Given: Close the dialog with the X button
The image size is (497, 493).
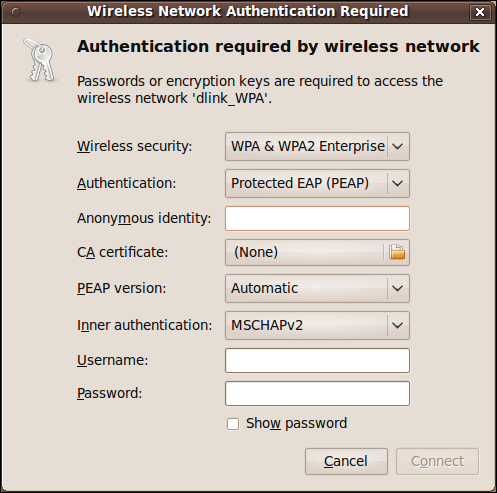Looking at the screenshot, I should coord(480,12).
